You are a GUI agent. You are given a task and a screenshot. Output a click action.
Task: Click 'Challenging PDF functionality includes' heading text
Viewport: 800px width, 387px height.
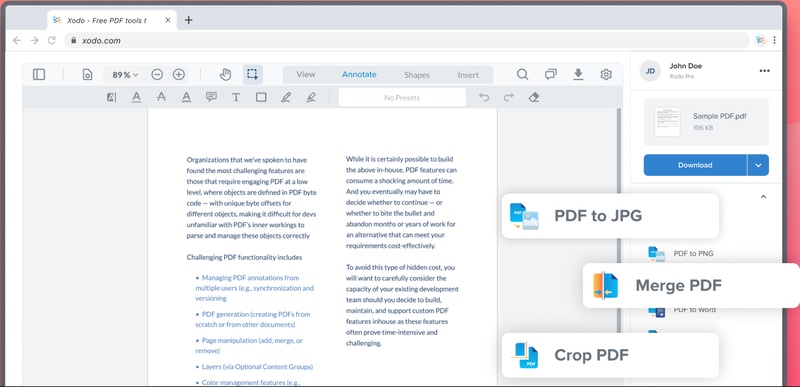[244, 257]
